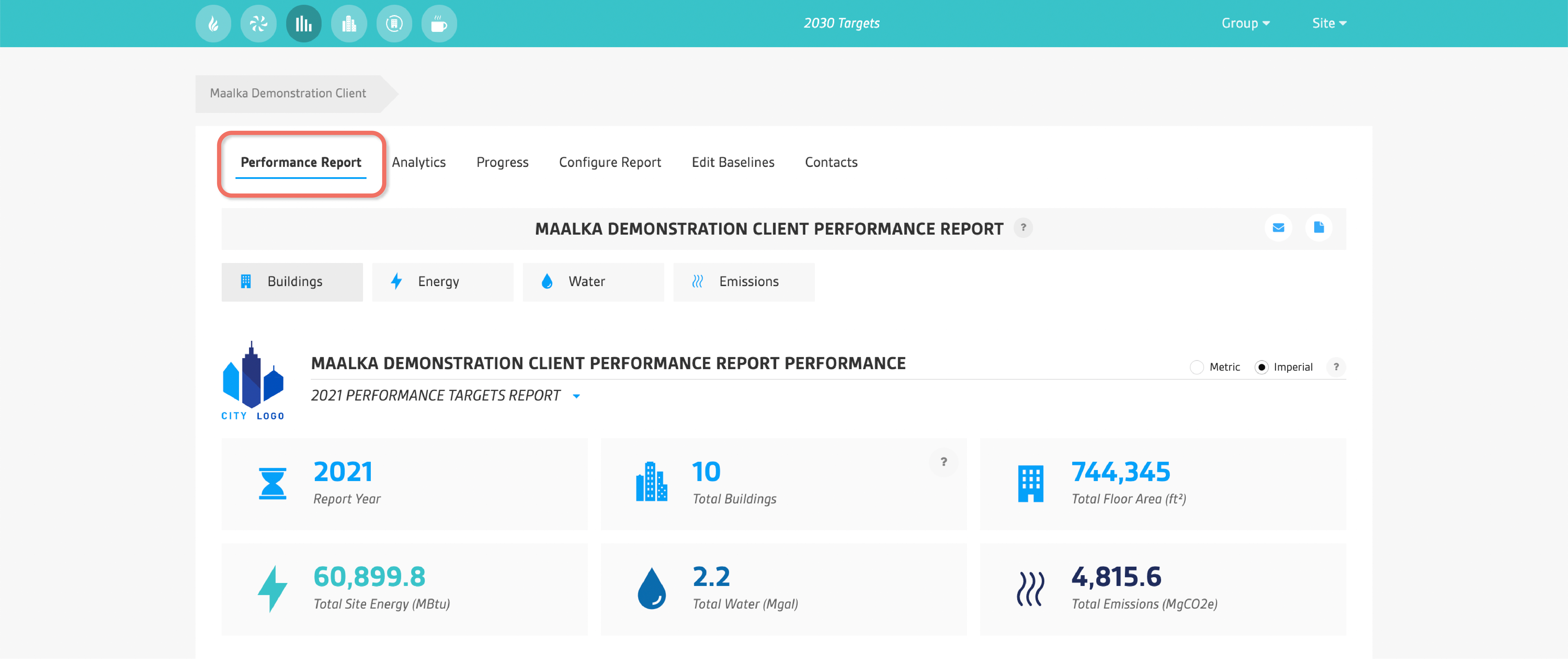This screenshot has height=659, width=1568.
Task: Select the Water section button
Action: click(593, 282)
